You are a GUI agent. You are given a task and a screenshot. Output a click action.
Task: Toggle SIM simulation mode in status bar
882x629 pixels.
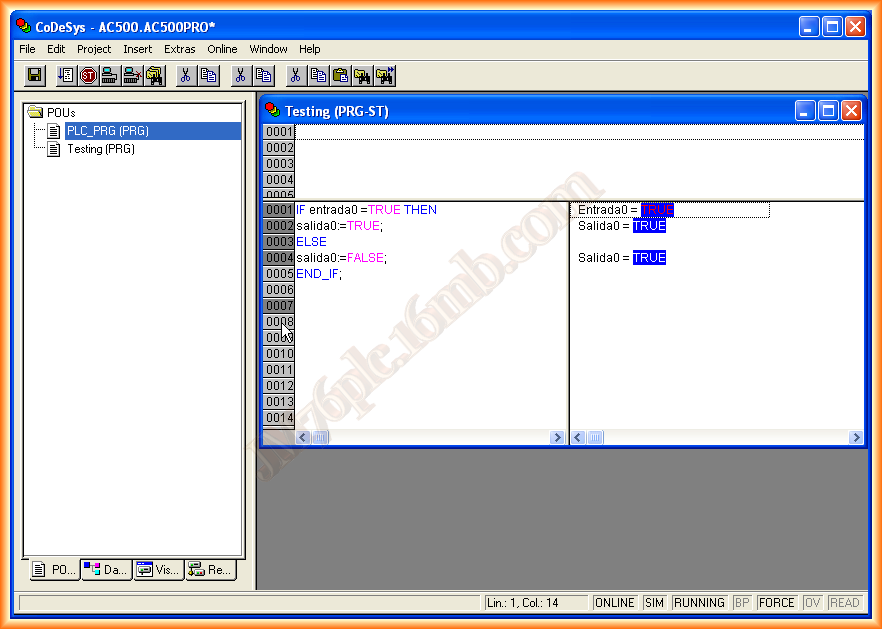click(x=655, y=602)
